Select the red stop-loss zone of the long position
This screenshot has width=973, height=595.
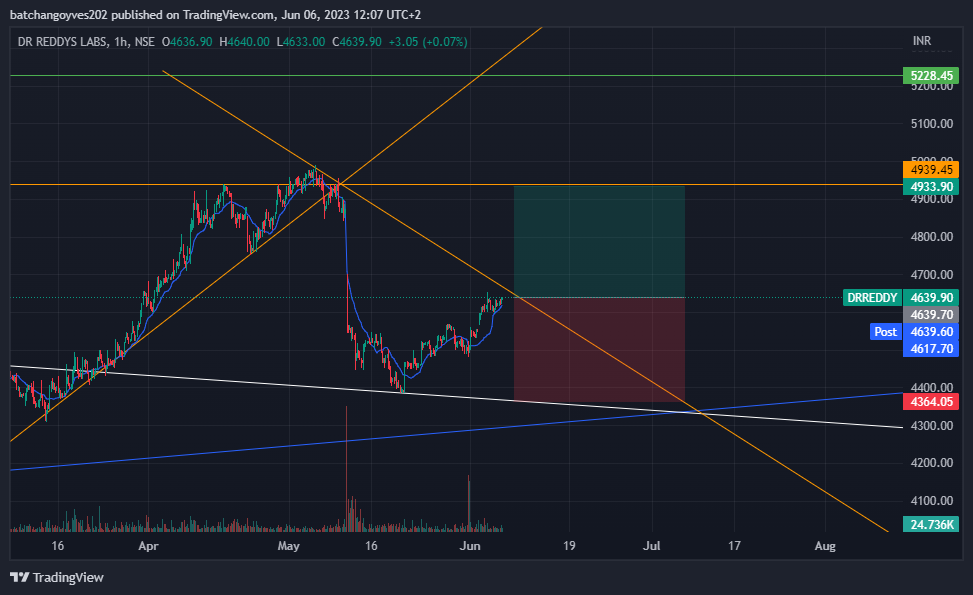coord(599,349)
